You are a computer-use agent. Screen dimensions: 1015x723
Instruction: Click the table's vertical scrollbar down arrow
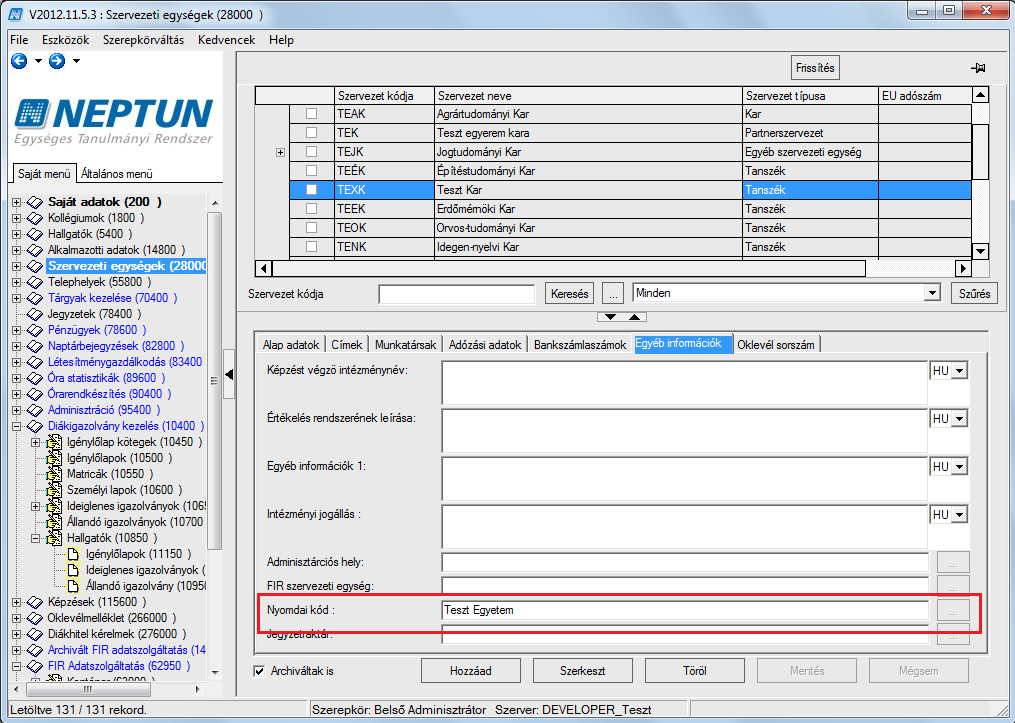tap(981, 251)
